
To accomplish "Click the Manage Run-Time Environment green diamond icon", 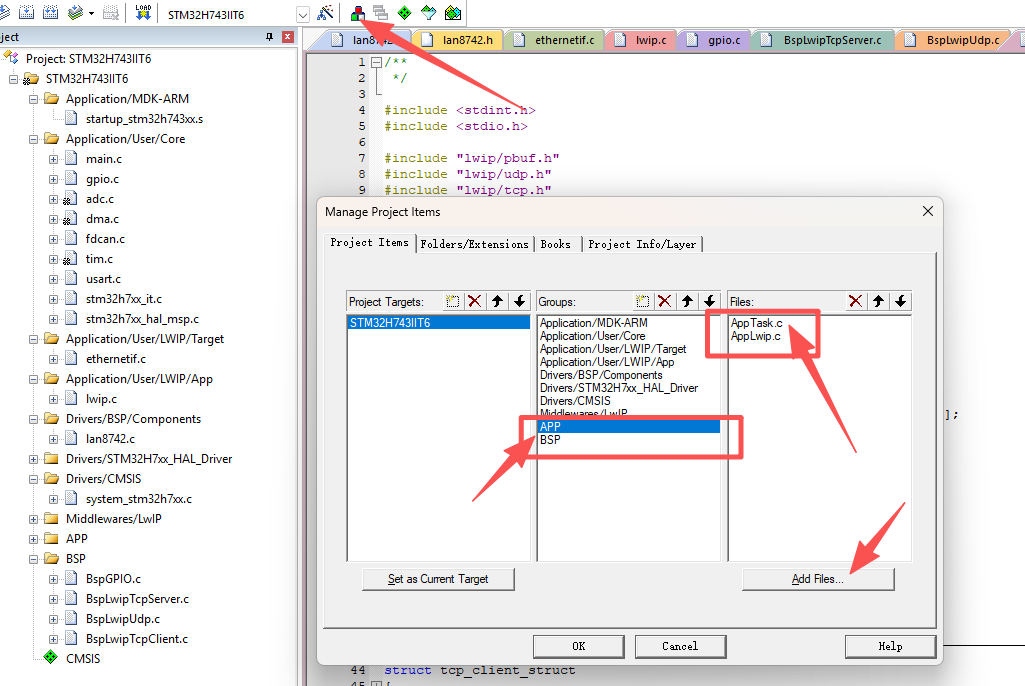I will tap(404, 13).
